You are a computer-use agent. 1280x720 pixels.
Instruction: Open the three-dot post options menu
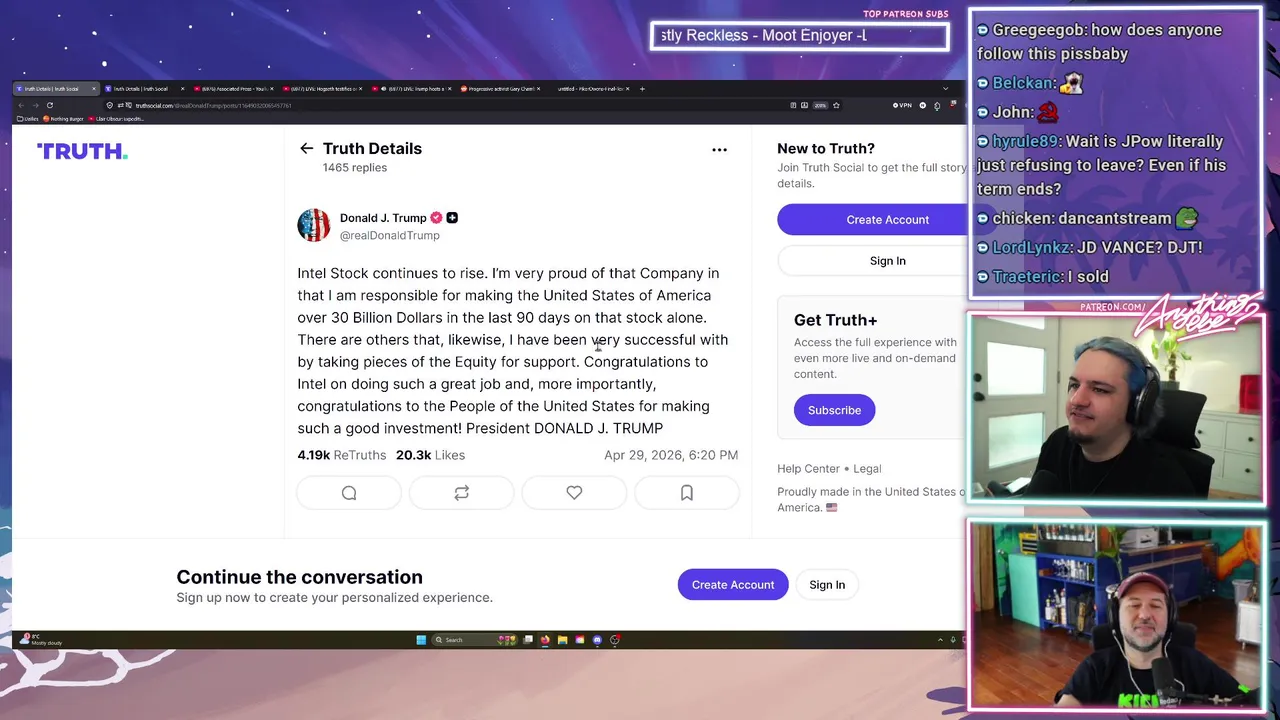pyautogui.click(x=719, y=149)
